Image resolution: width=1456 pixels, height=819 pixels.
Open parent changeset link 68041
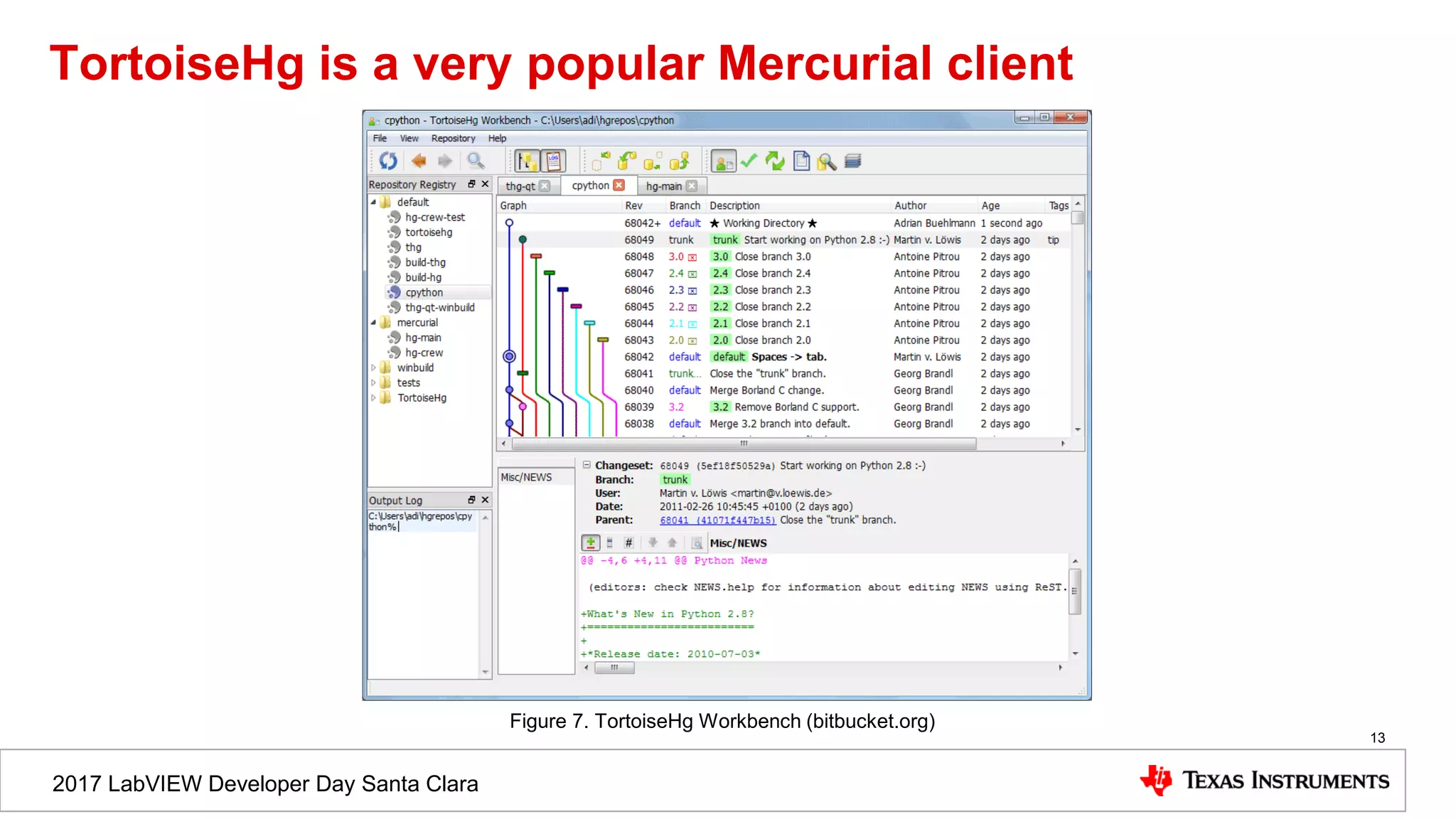click(x=717, y=520)
